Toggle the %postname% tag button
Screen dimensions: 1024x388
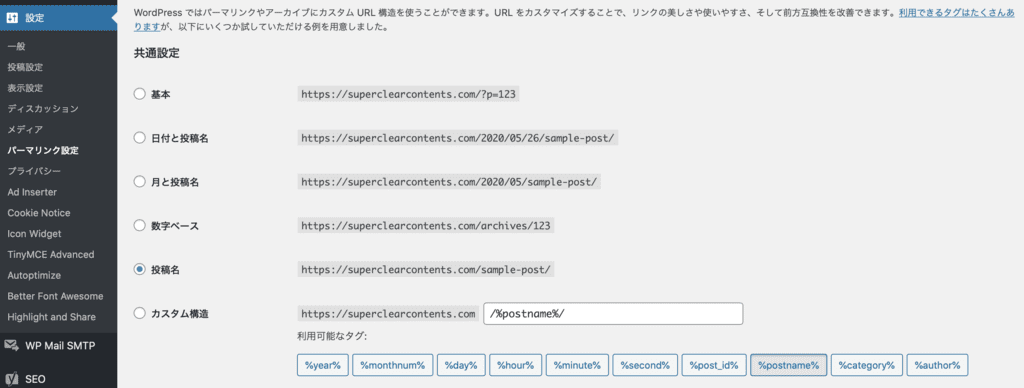coord(789,365)
